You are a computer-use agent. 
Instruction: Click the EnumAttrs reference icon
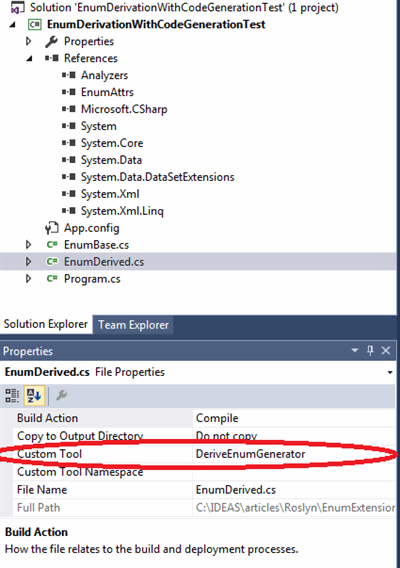pyautogui.click(x=68, y=92)
